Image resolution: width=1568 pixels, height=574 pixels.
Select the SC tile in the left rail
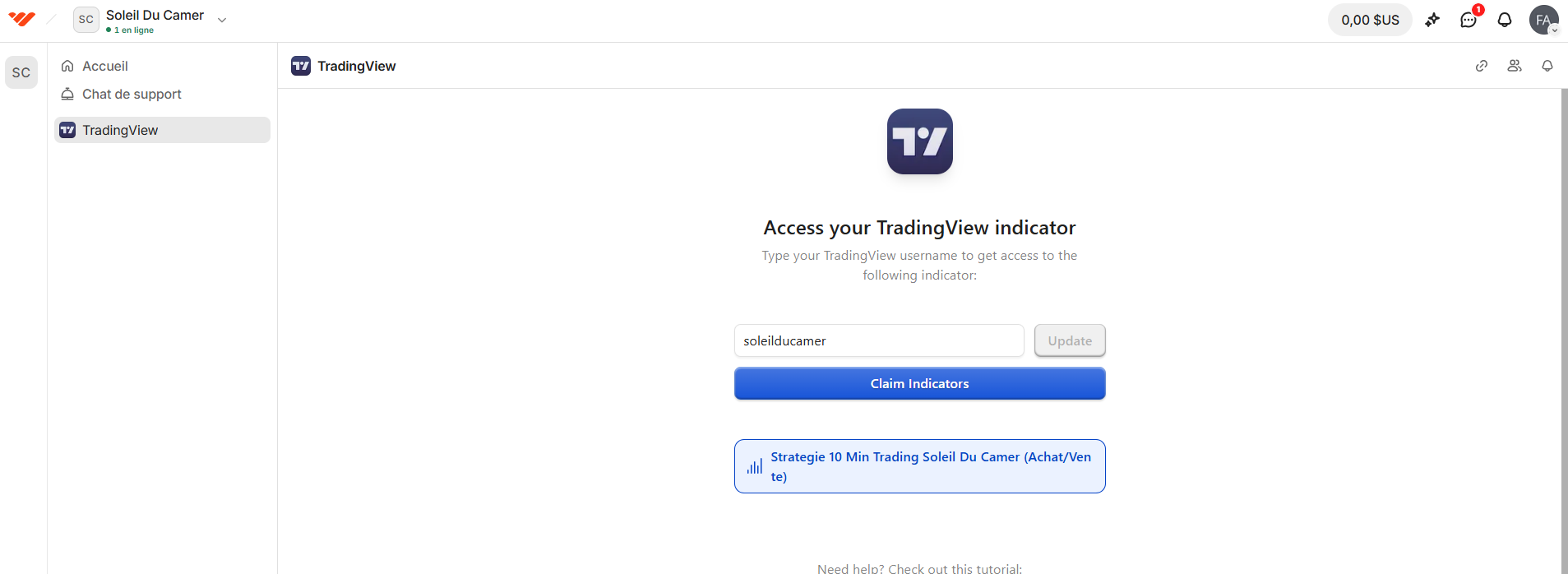[21, 72]
